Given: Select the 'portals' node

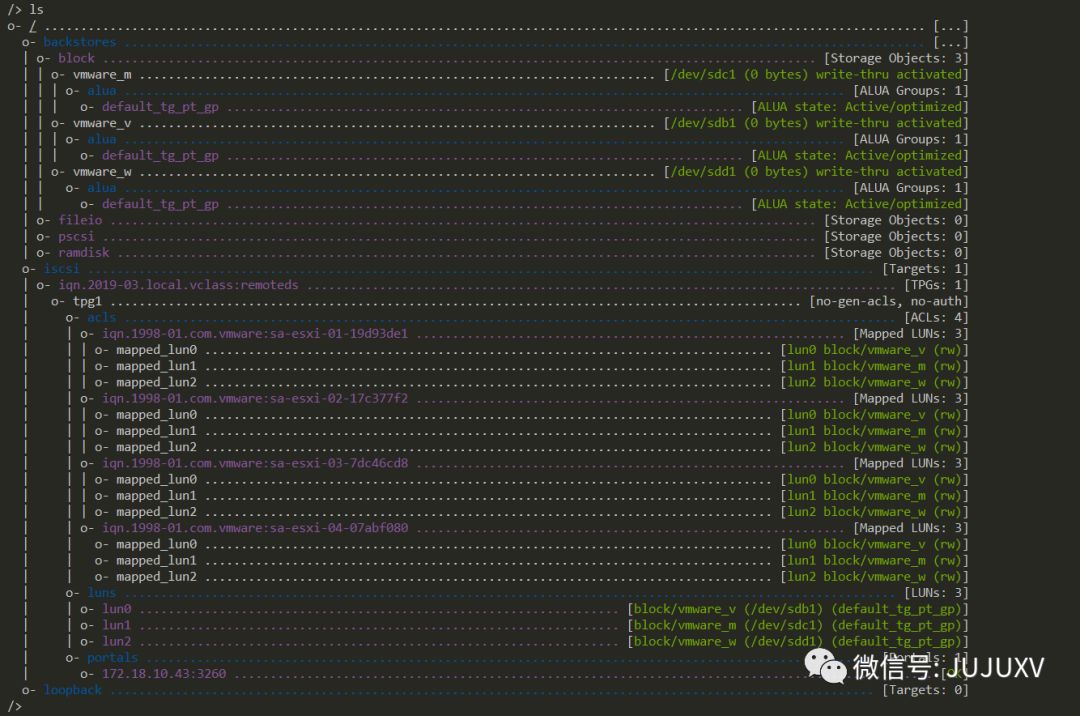Looking at the screenshot, I should coord(112,657).
